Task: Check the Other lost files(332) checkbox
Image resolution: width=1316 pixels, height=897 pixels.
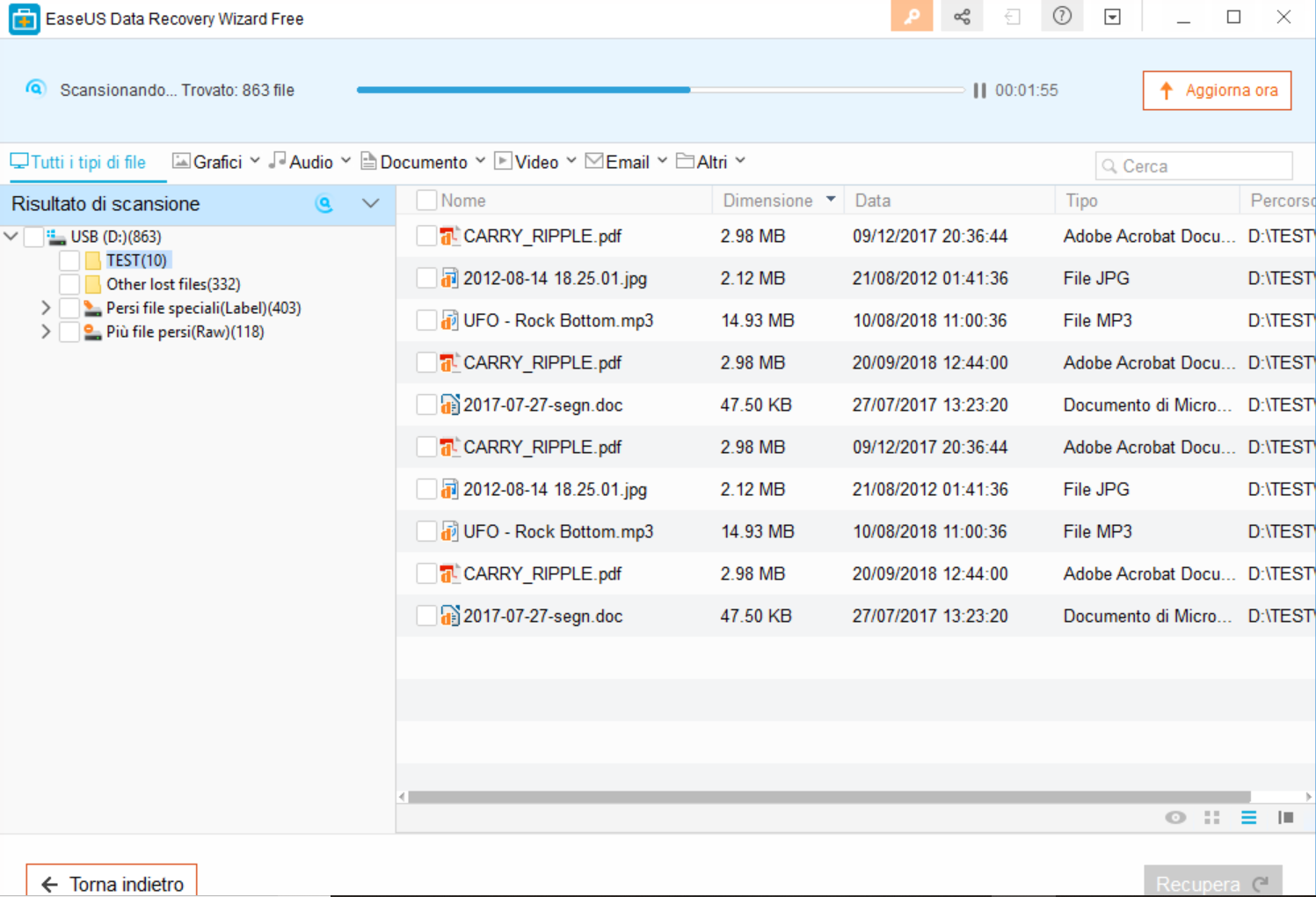Action: coord(69,284)
